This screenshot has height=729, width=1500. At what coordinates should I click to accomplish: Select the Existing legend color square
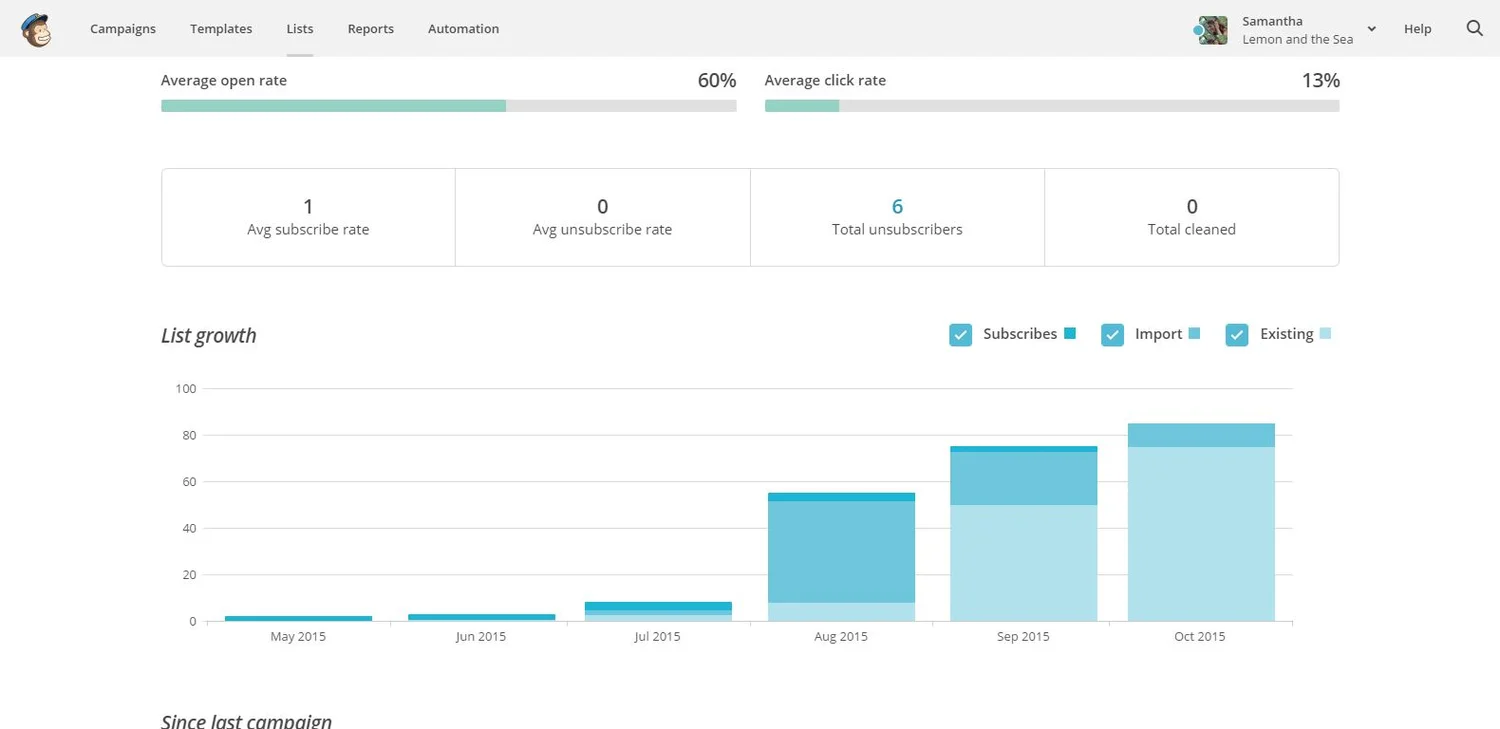[x=1327, y=334]
